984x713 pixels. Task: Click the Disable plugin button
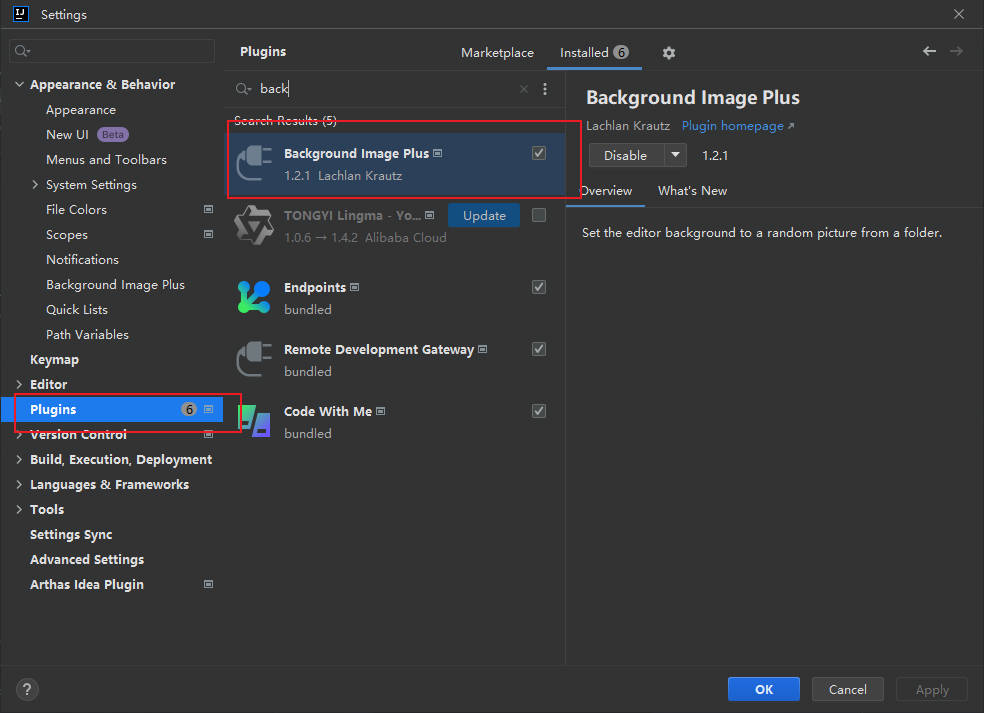(626, 155)
